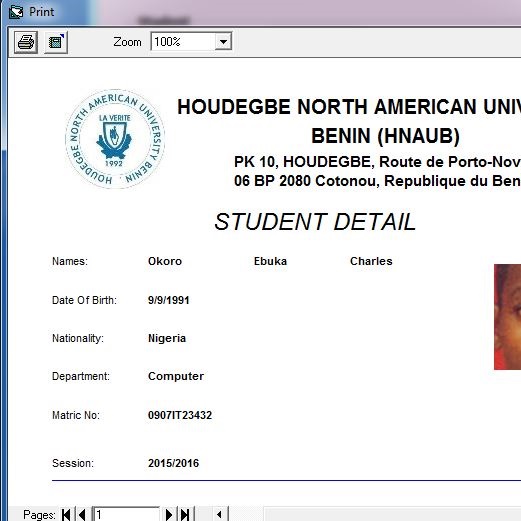
Task: Click the Pages: label in navigation bar
Action: pos(39,515)
